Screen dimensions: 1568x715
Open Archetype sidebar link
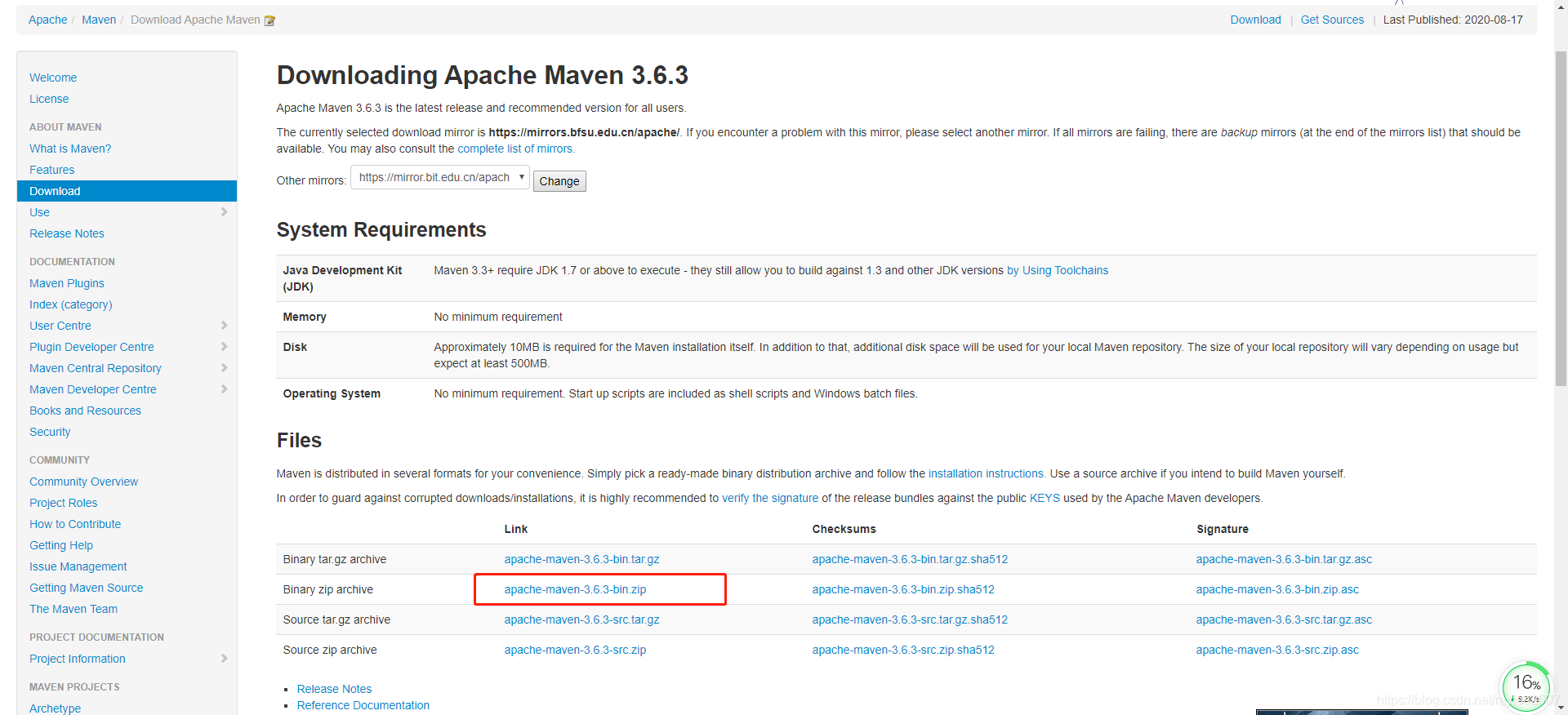tap(55, 708)
